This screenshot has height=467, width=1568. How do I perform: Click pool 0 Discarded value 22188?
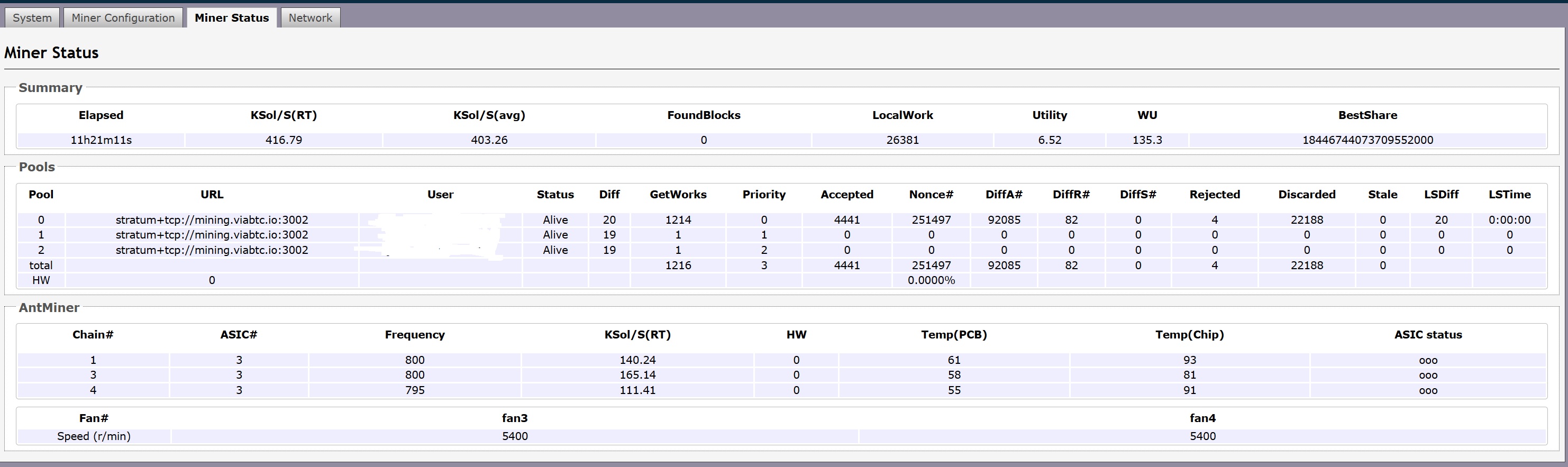click(x=1306, y=220)
